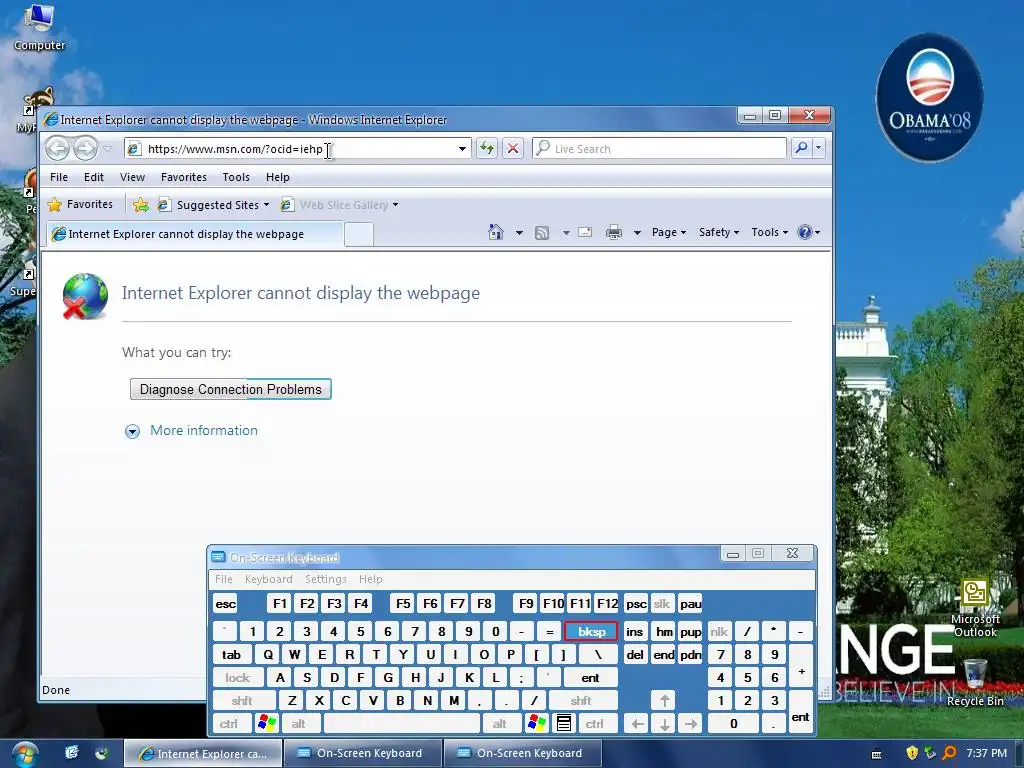Click the right arrow key on On-Screen Keyboard
Viewport: 1024px width, 768px height.
(690, 724)
